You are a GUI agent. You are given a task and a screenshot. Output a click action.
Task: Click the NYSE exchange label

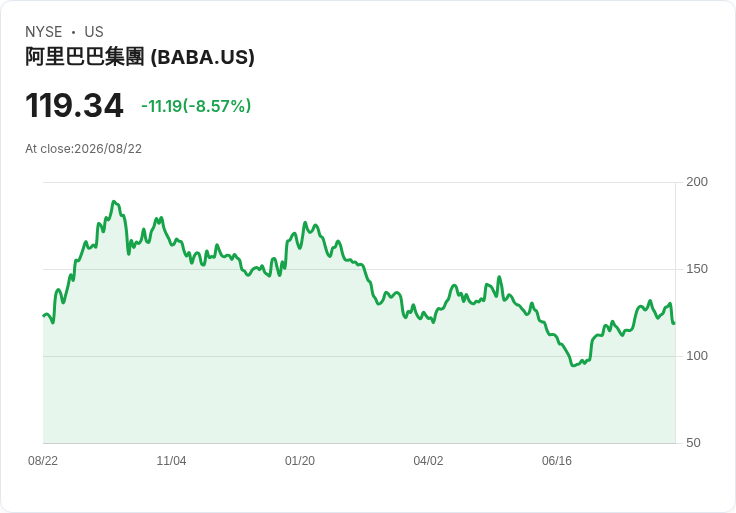tap(44, 32)
